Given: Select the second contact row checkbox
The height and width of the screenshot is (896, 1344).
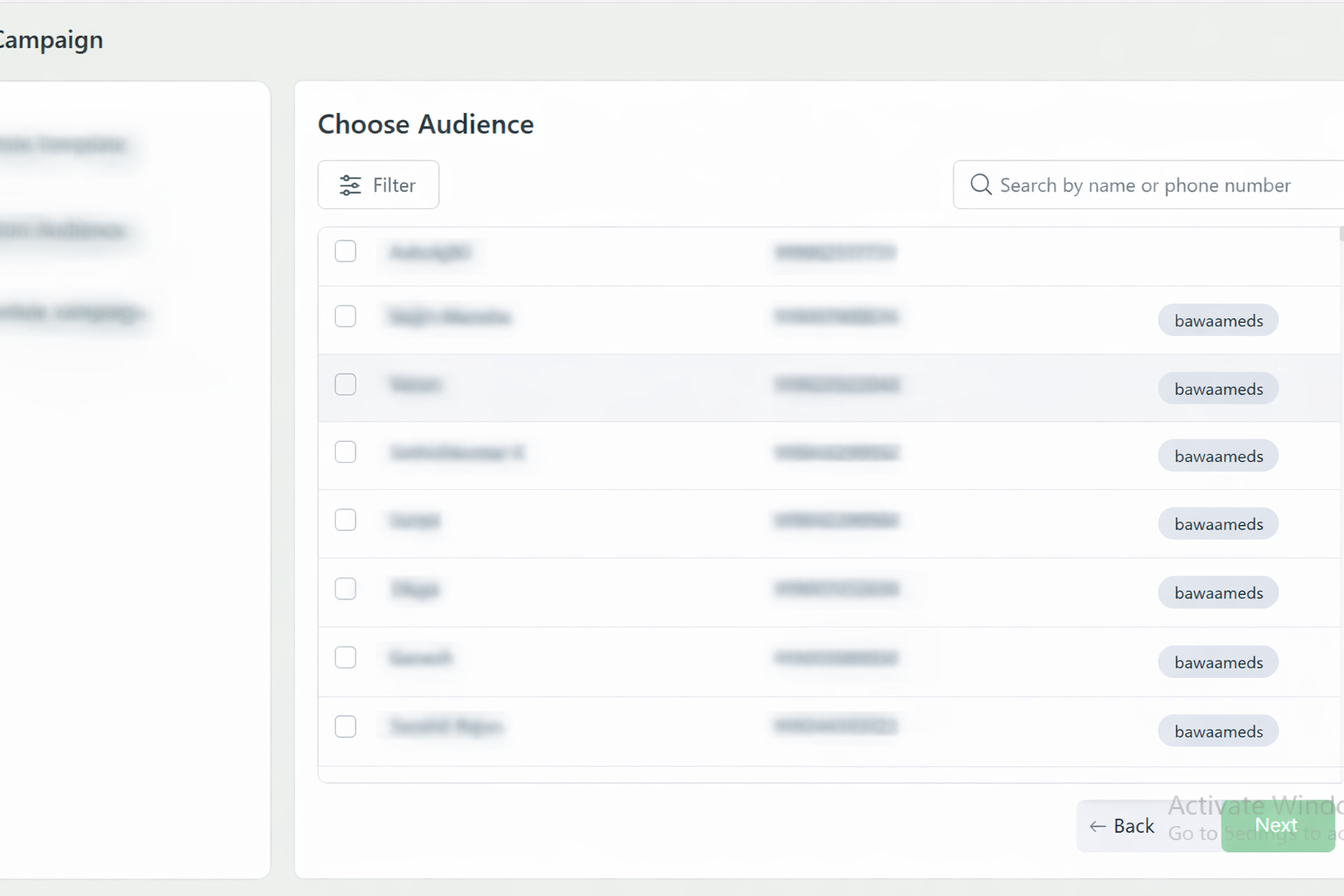Looking at the screenshot, I should click(x=346, y=316).
